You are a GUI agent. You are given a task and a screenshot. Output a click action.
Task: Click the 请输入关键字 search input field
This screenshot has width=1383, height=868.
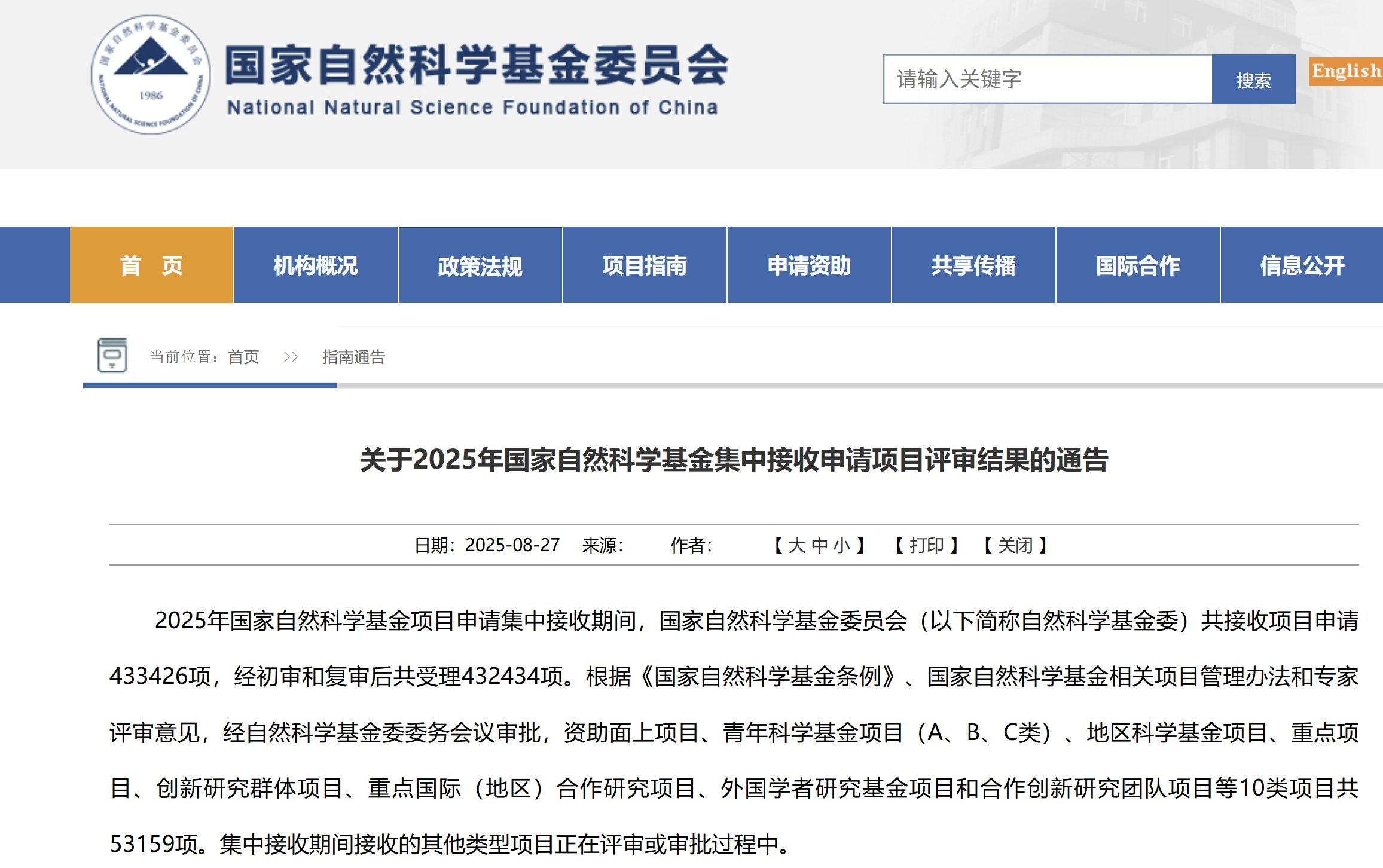click(x=1048, y=80)
